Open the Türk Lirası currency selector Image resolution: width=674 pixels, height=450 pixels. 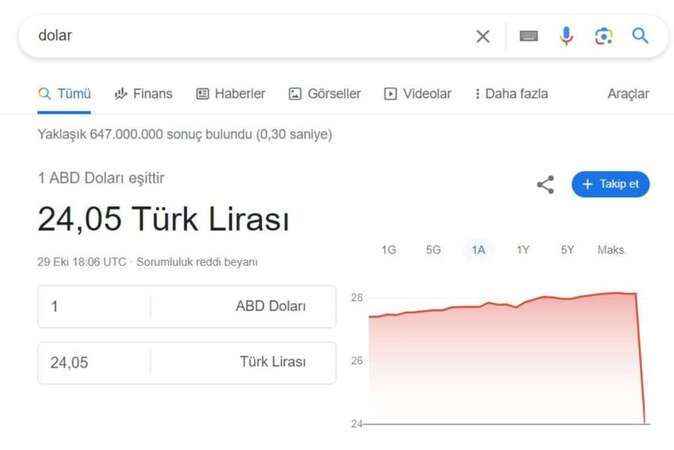pos(243,362)
